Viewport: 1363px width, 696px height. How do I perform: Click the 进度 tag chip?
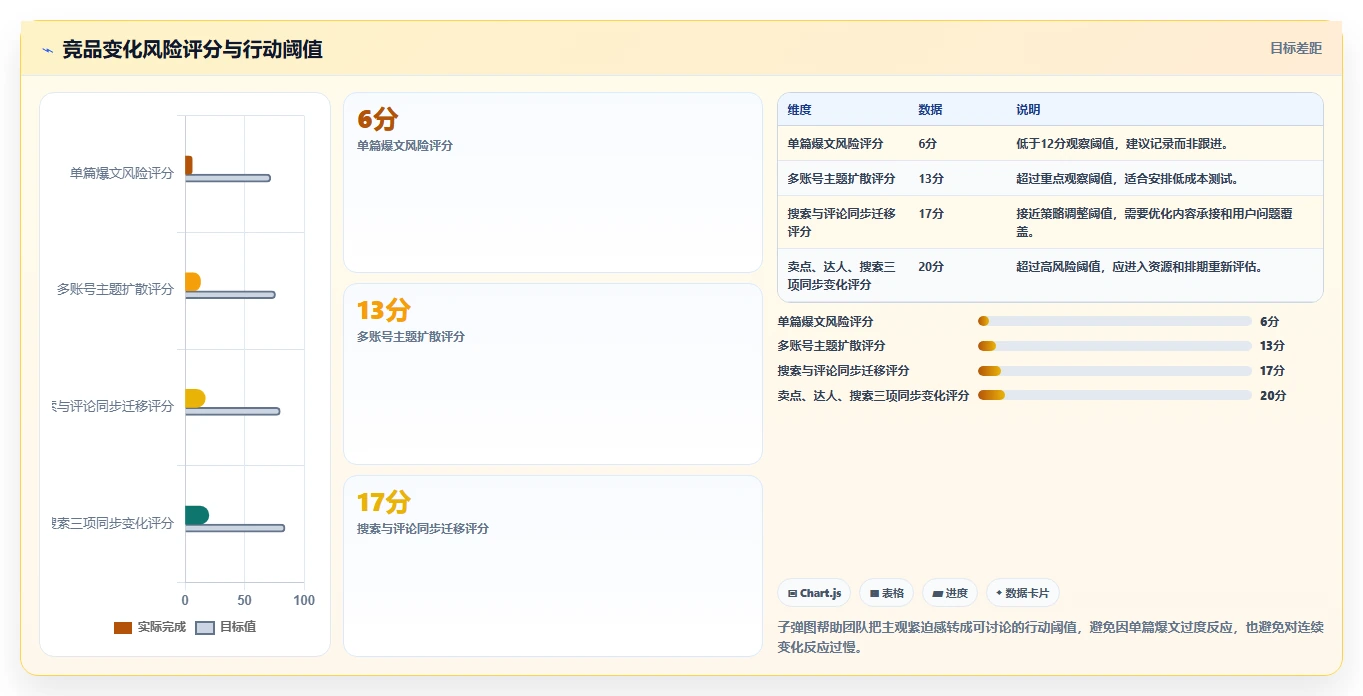[950, 593]
